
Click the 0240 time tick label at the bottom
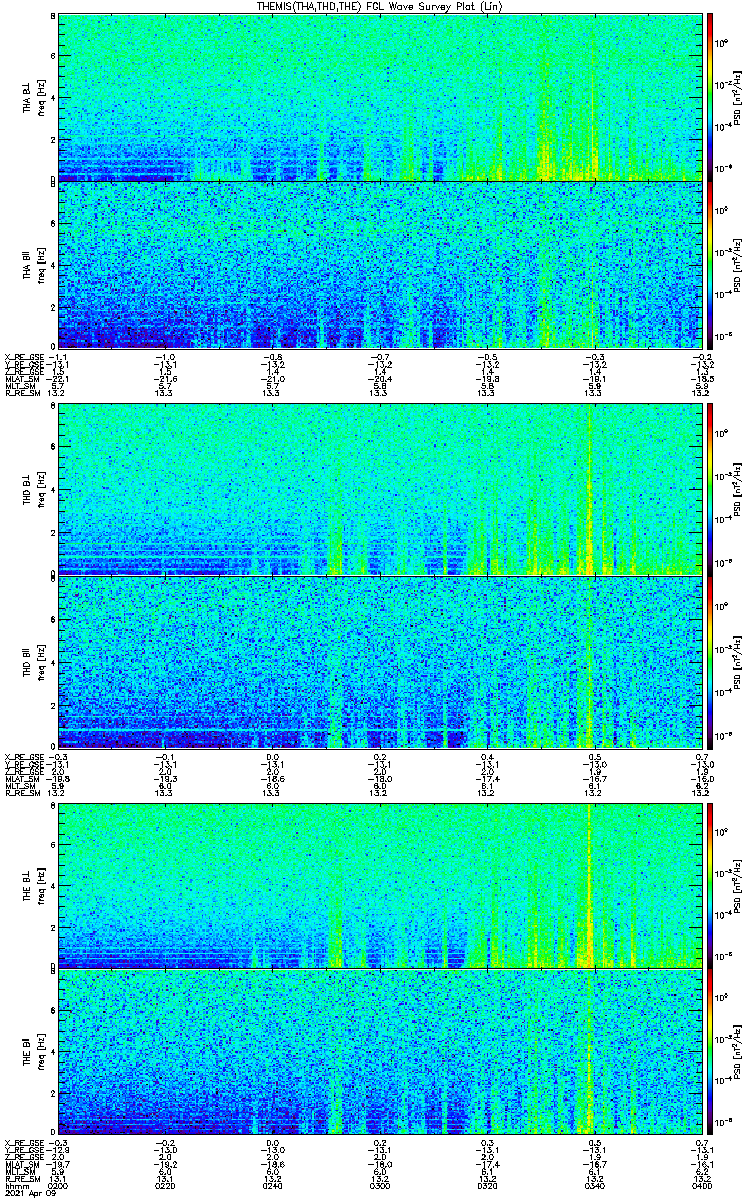pos(272,1186)
